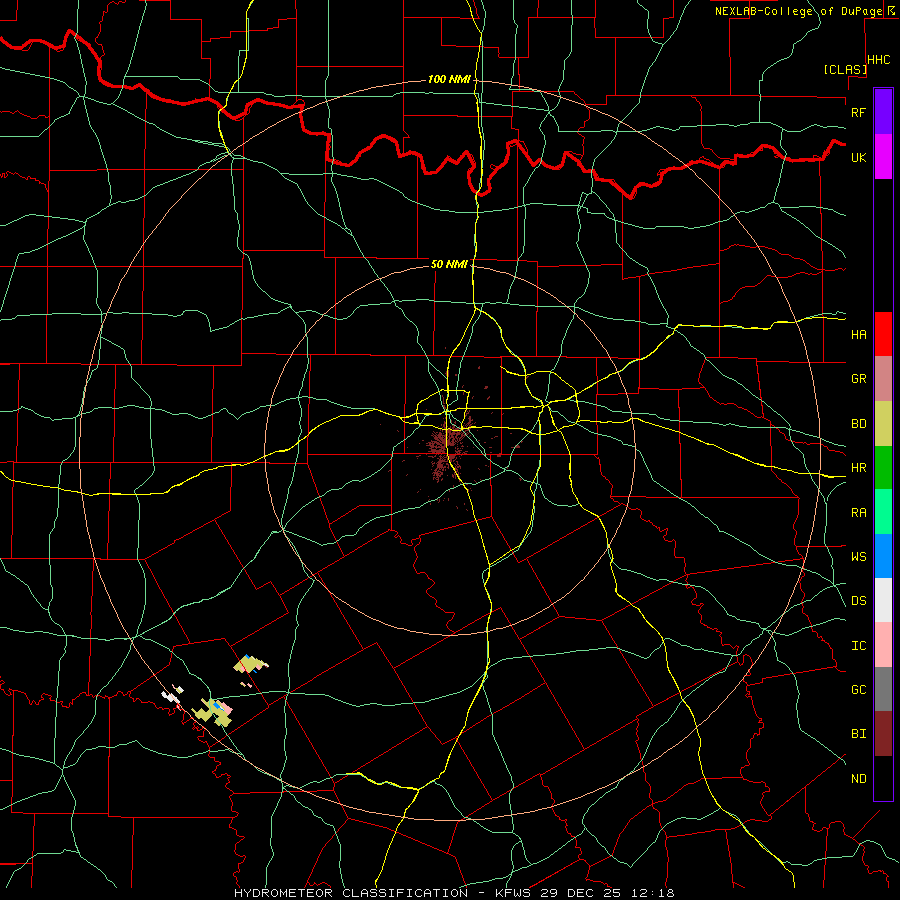Viewport: 900px width, 900px height.
Task: Click the 100 NMI range ring label
Action: (449, 79)
